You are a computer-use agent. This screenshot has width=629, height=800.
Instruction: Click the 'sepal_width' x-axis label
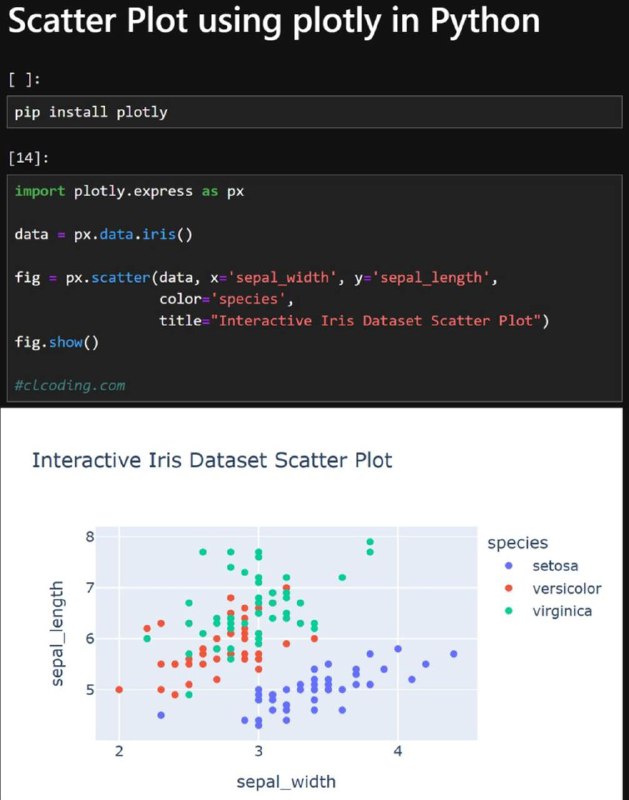click(286, 782)
